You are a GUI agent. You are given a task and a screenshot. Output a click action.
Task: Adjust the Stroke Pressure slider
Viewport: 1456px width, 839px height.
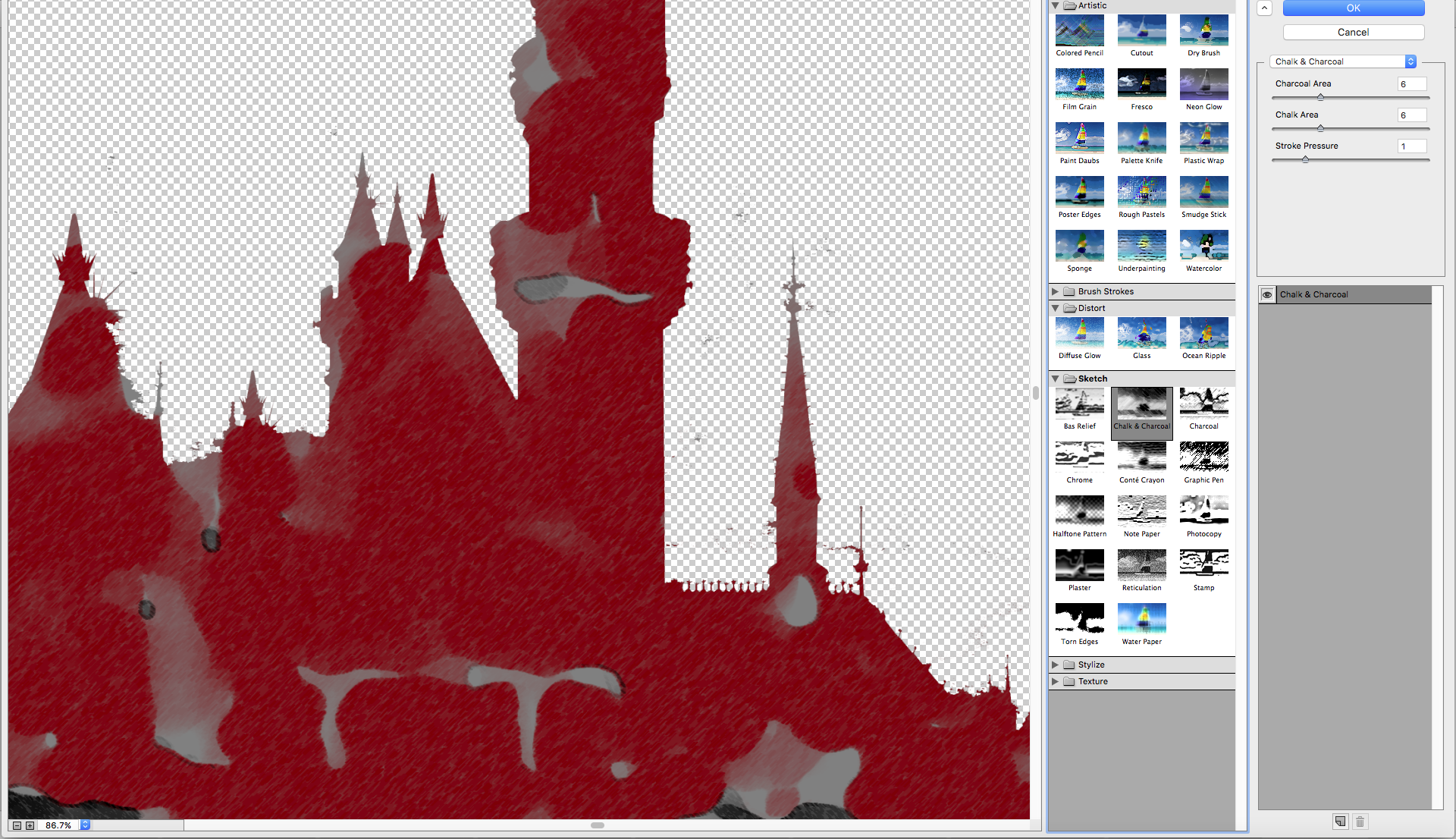(x=1305, y=159)
